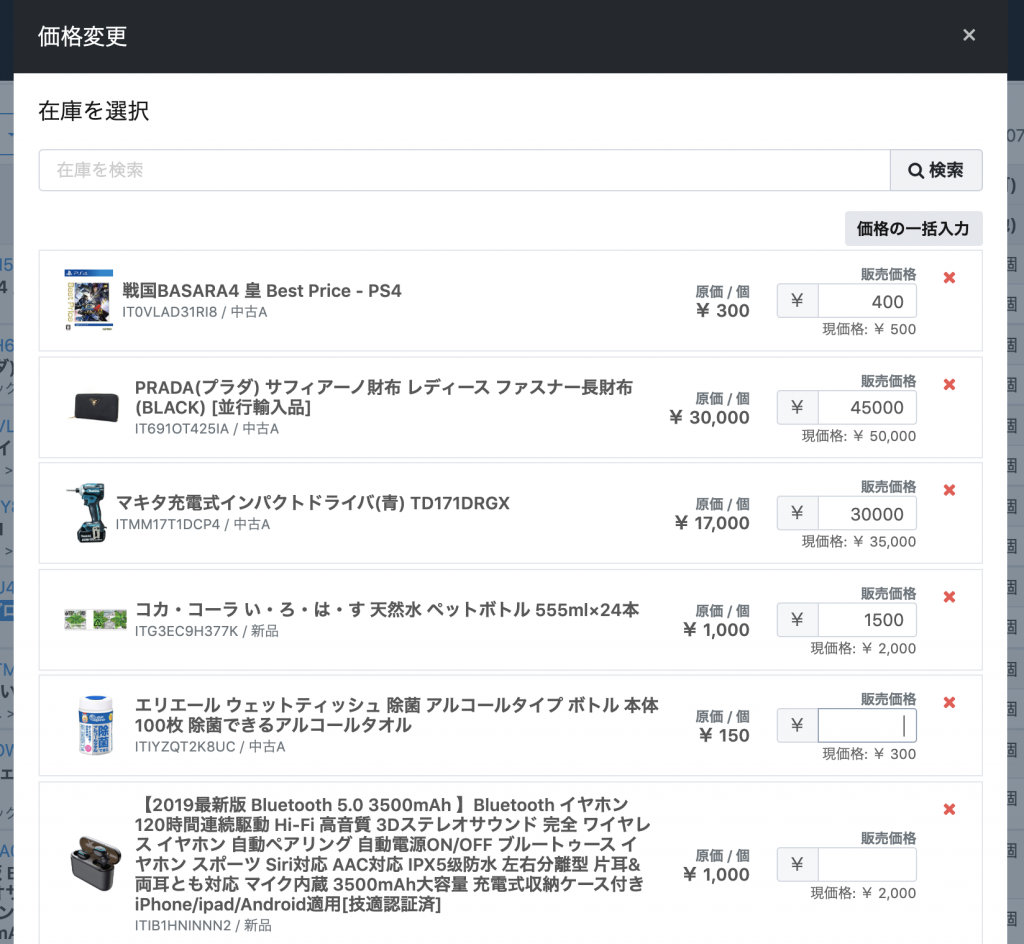Click the 価格変更 dialog title
Viewport: 1024px width, 944px height.
coord(82,37)
